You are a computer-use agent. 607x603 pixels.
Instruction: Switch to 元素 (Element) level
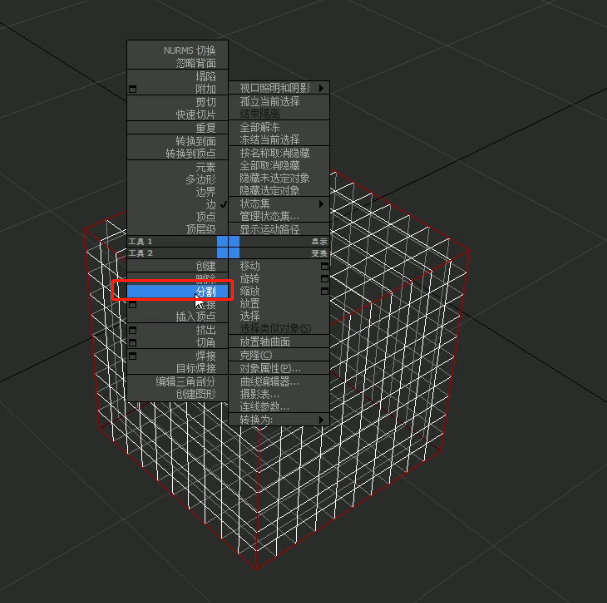[x=206, y=167]
